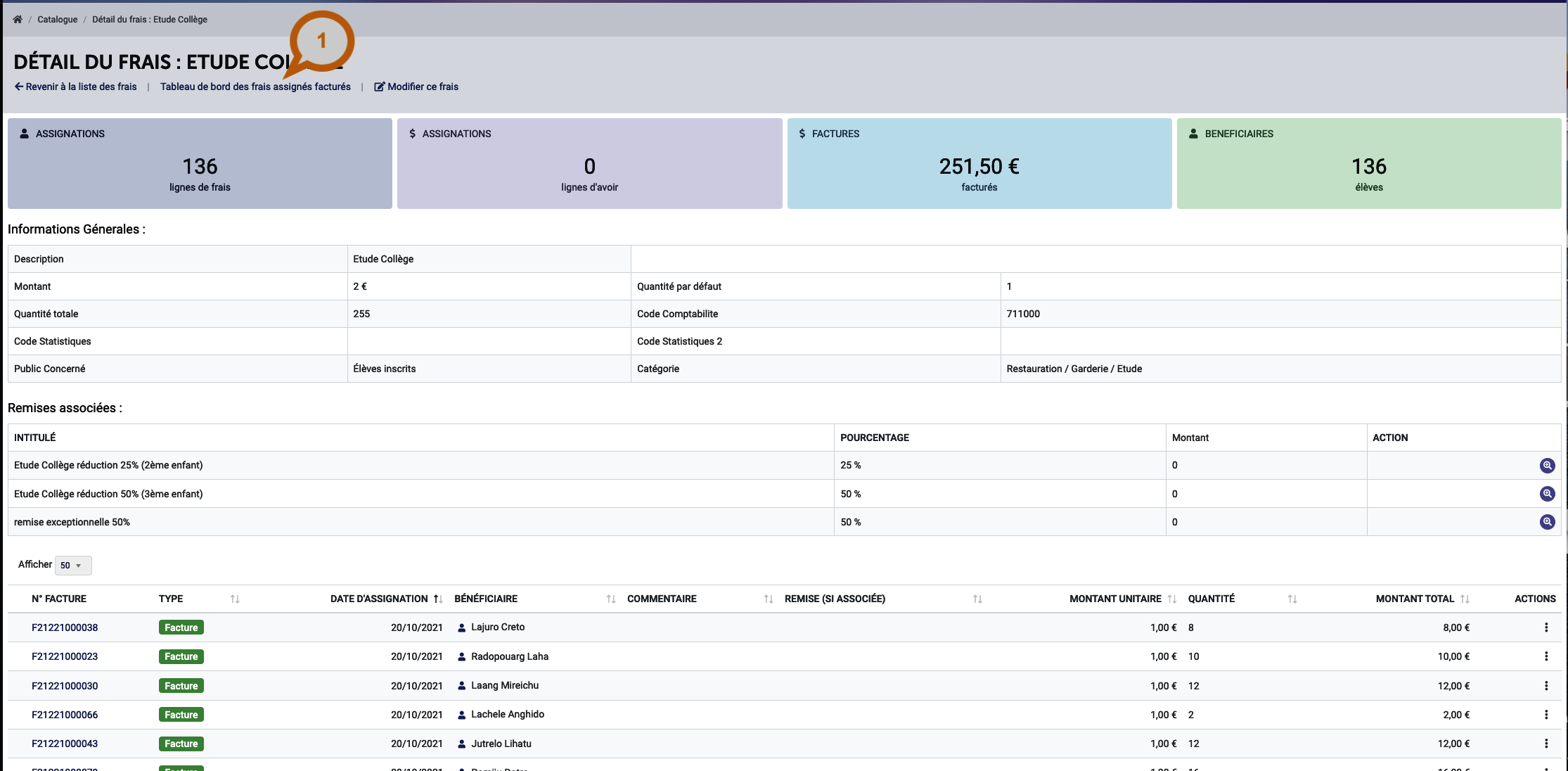Open actions menu for Jutrelo Lihatu row

pyautogui.click(x=1546, y=744)
